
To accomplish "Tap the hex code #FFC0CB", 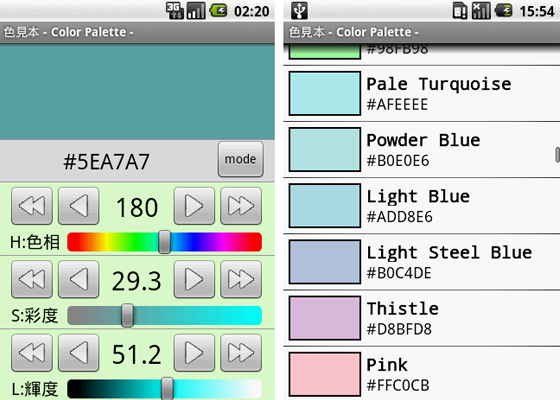I will (x=398, y=385).
